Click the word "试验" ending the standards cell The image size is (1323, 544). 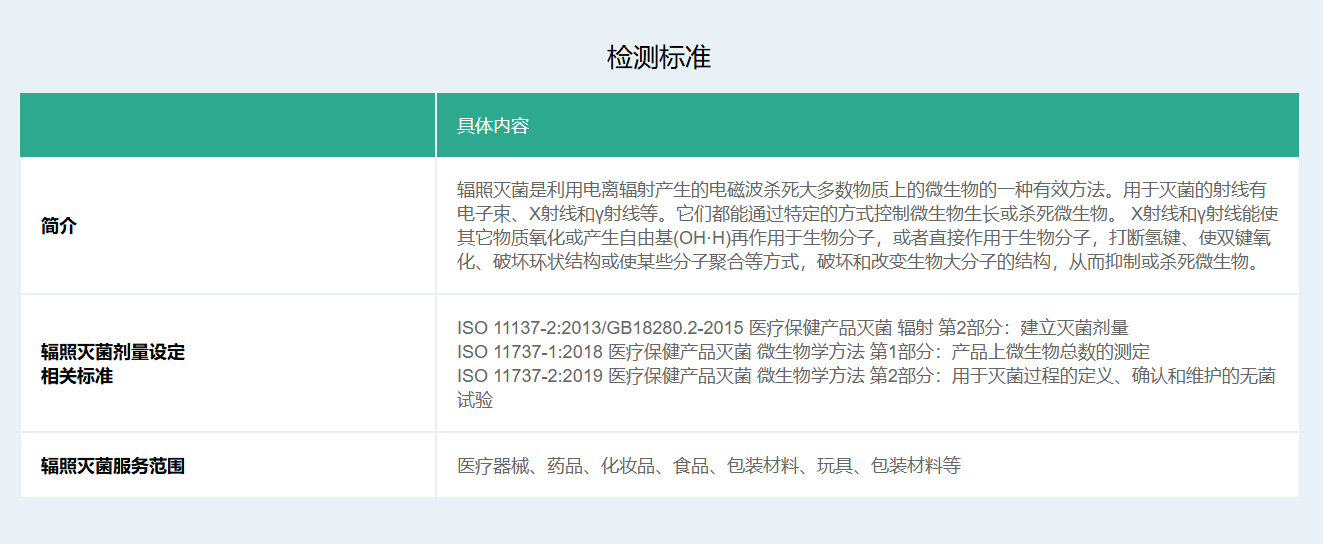475,400
